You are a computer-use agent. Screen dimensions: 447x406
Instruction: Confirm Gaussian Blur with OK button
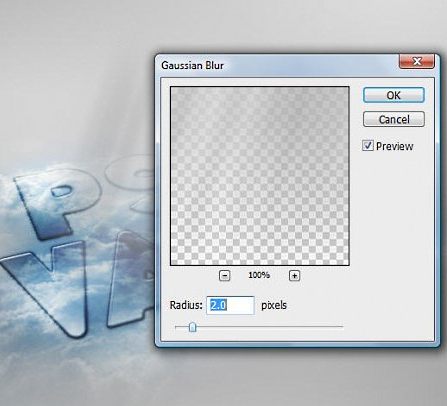pos(394,95)
